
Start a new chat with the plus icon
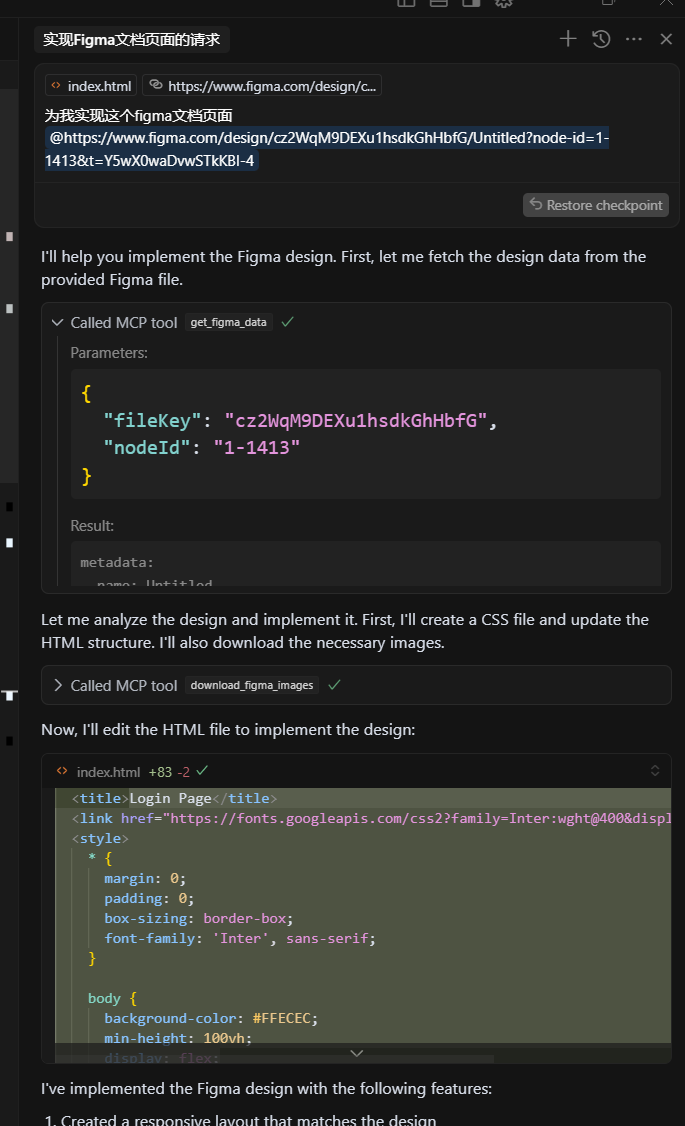(x=567, y=39)
